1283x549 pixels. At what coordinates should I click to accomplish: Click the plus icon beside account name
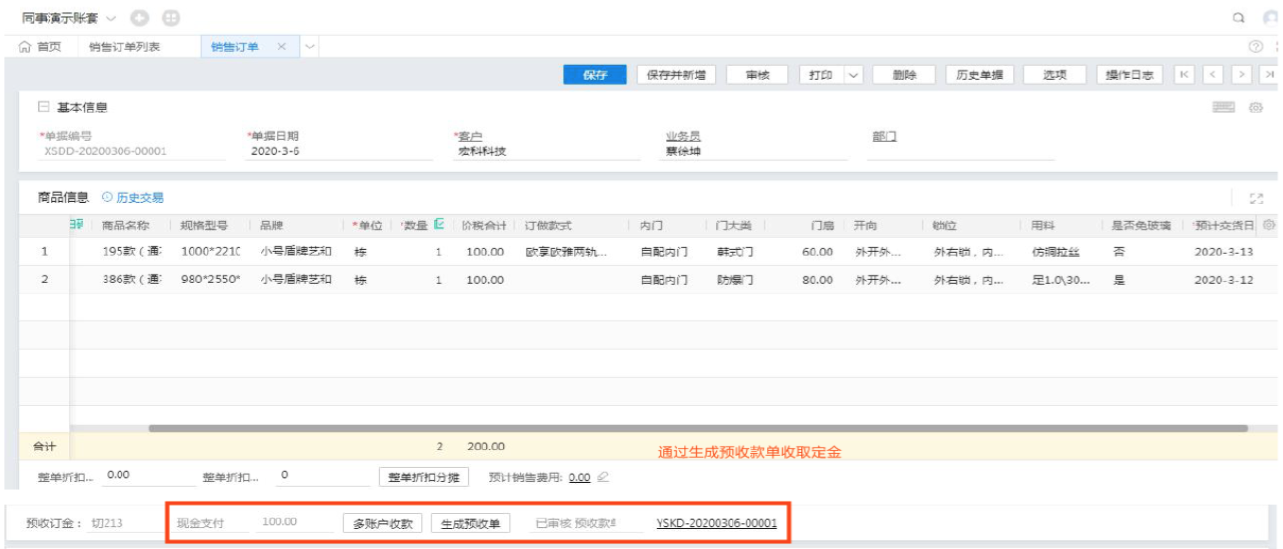(x=140, y=18)
